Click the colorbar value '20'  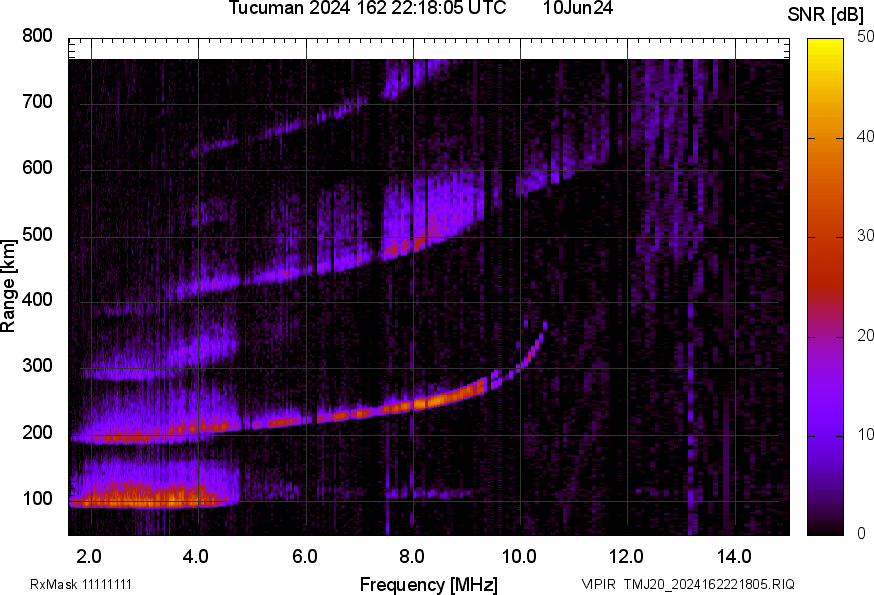(x=865, y=336)
